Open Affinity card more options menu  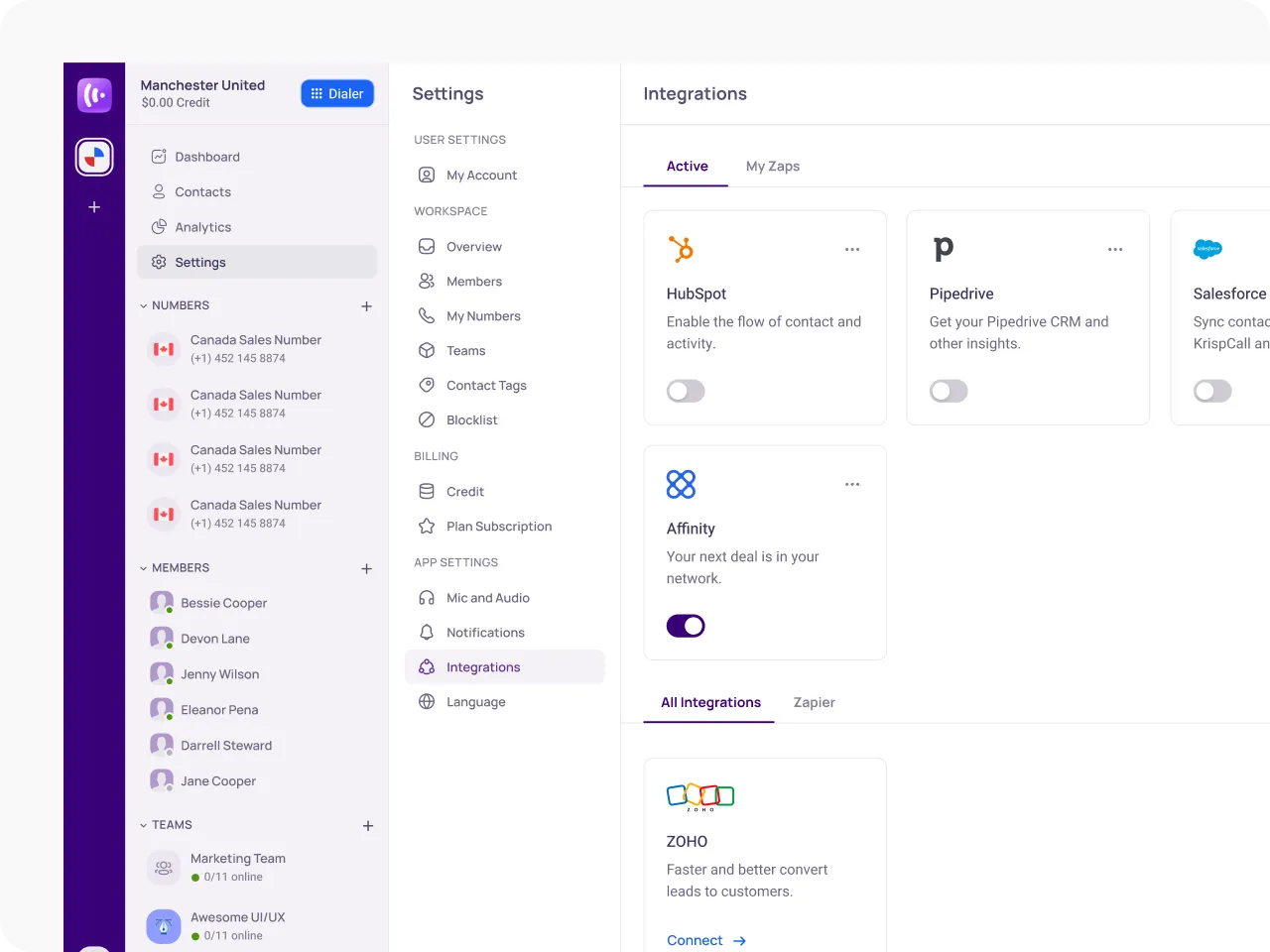click(852, 485)
